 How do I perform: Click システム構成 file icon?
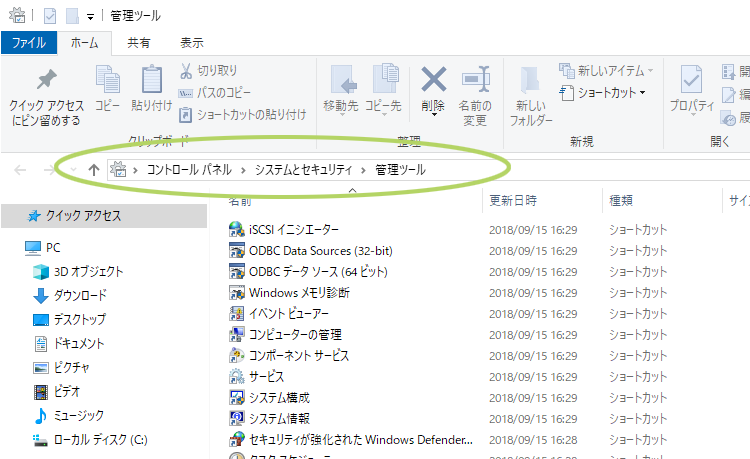237,398
